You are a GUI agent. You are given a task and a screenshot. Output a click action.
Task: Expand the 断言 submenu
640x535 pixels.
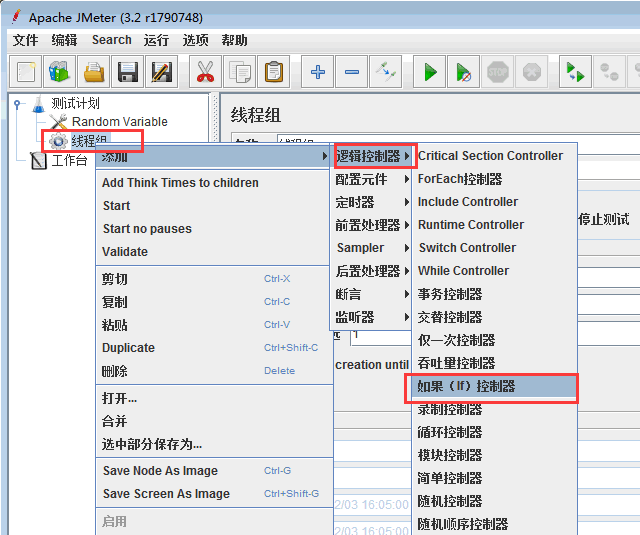tap(371, 294)
